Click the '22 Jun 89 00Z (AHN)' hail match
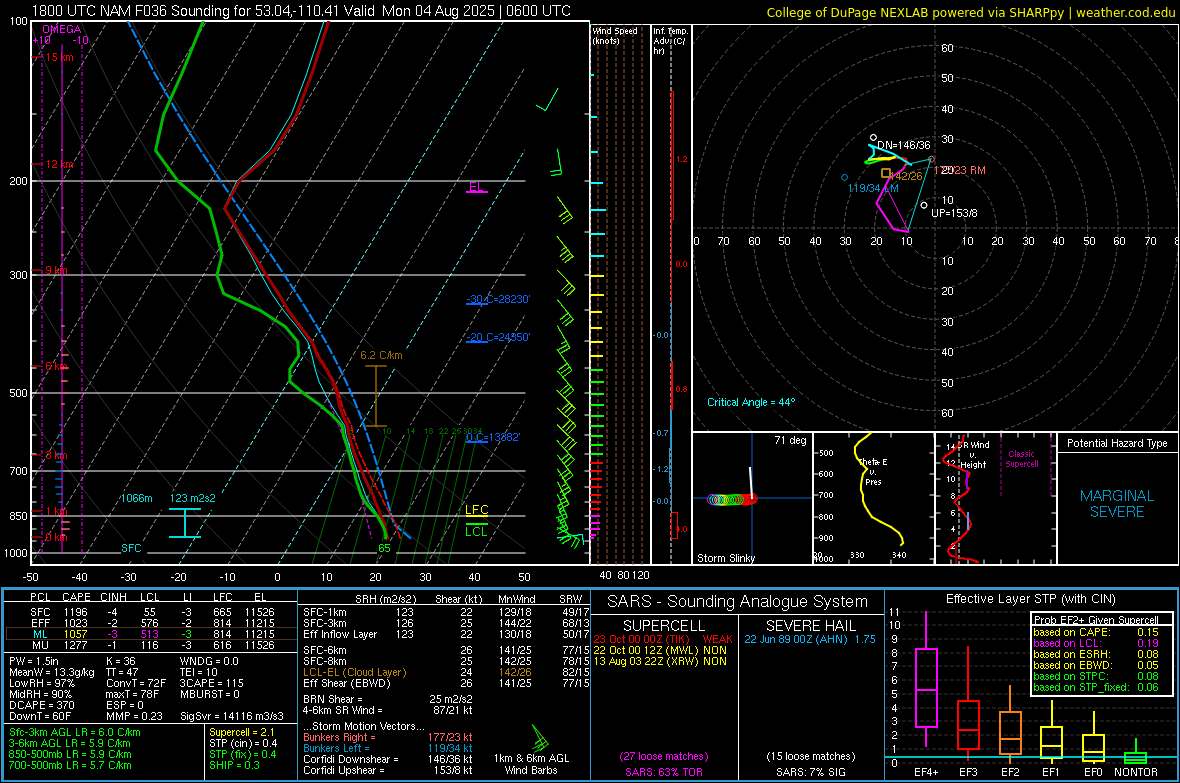 point(810,639)
